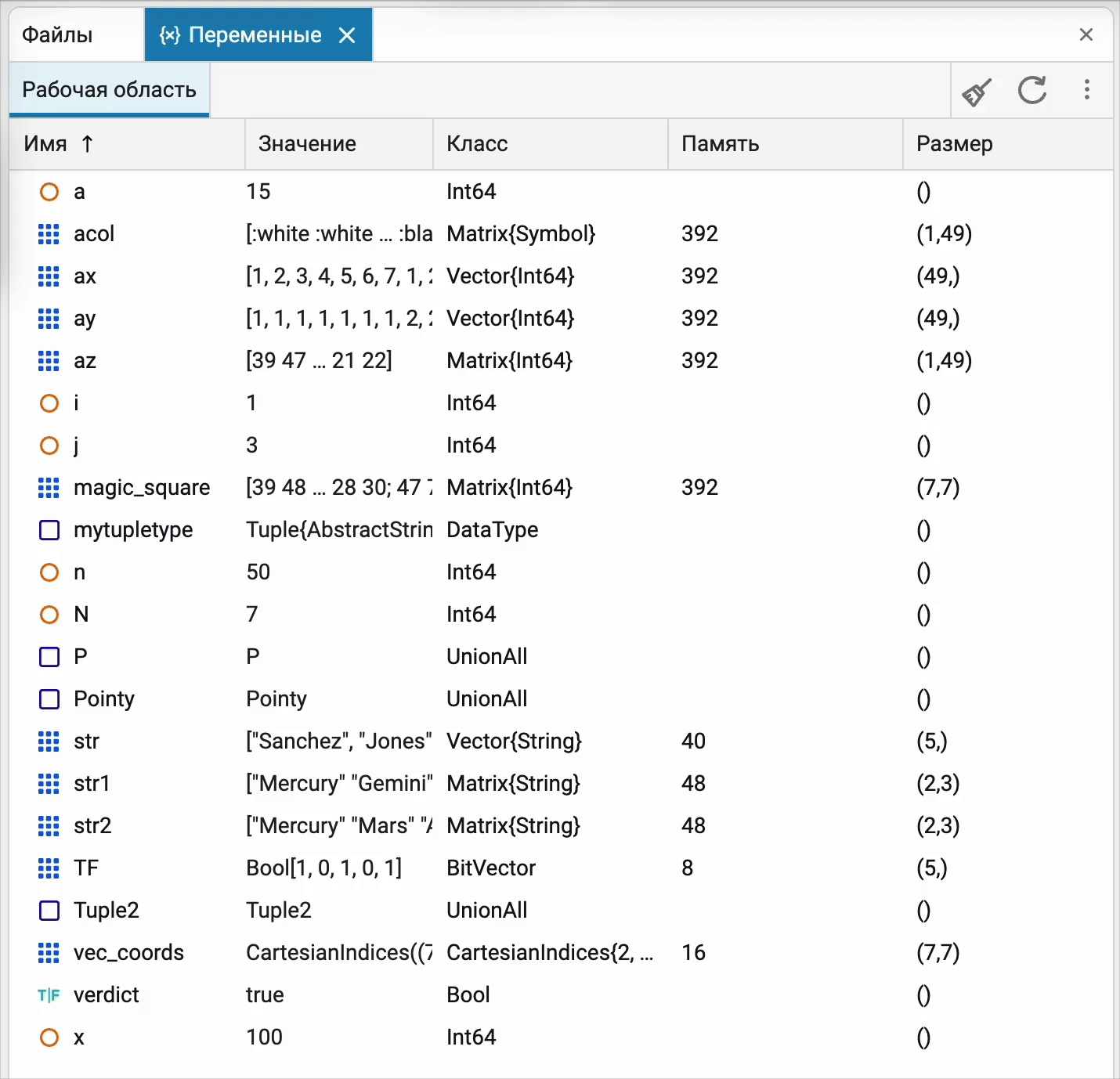The image size is (1120, 1079).
Task: Click the value 50 of variable n
Action: click(258, 572)
